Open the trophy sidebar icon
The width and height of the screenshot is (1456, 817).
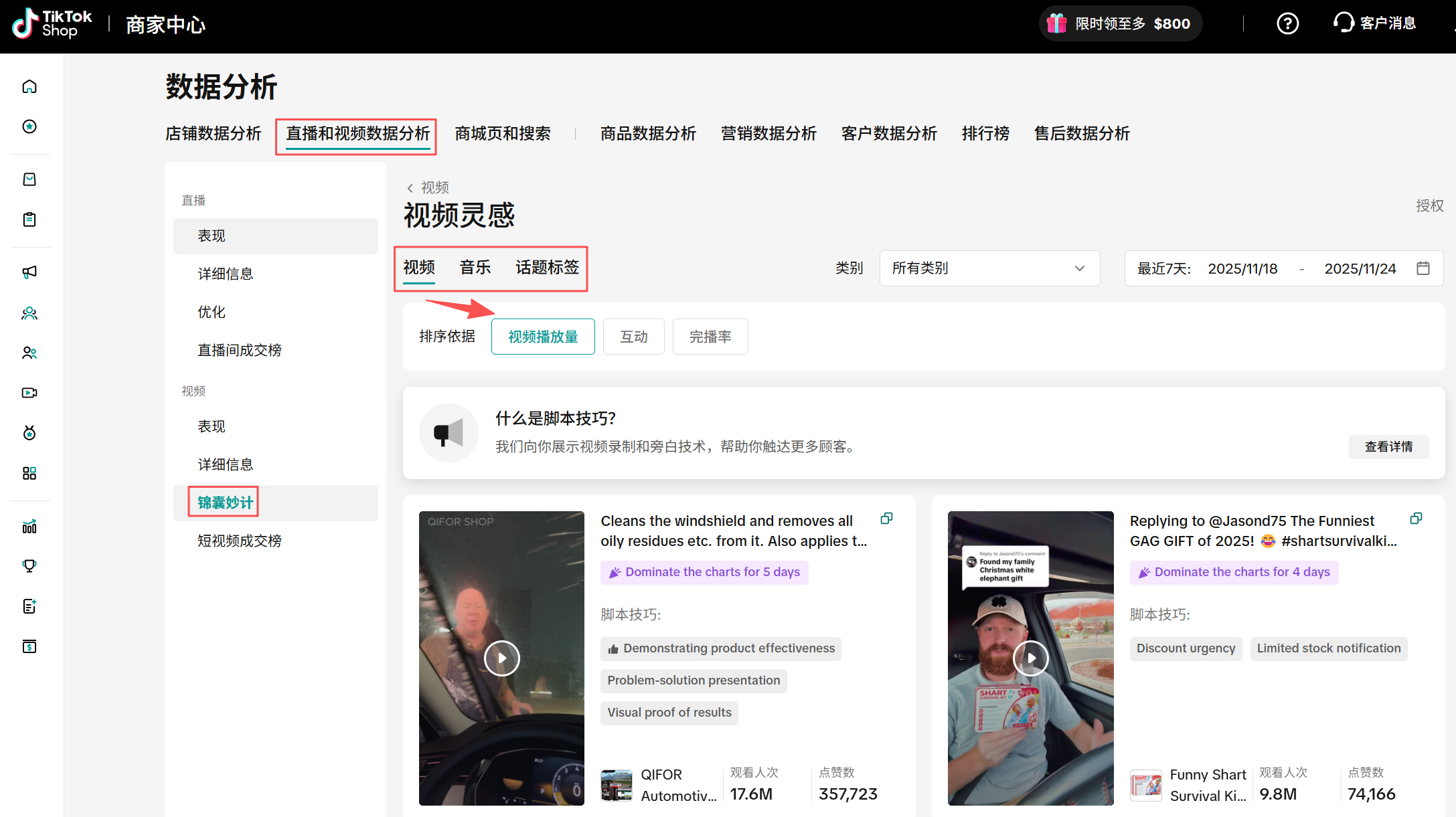click(x=29, y=566)
